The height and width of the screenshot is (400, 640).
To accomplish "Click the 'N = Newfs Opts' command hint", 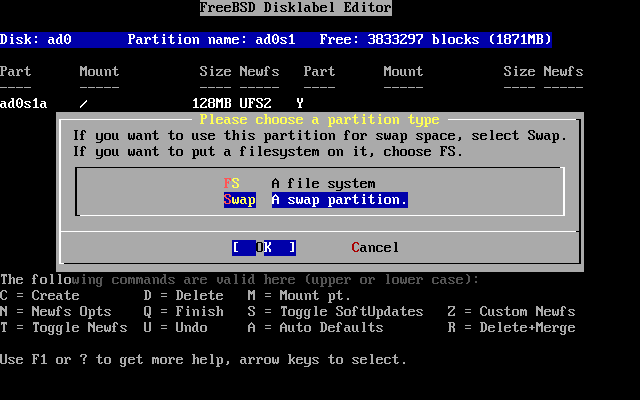I will (x=56, y=312).
